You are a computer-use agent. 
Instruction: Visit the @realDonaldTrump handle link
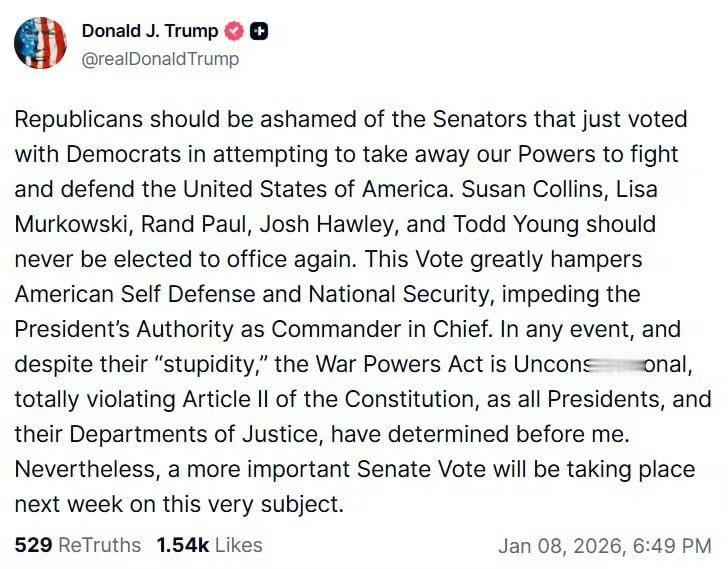160,59
